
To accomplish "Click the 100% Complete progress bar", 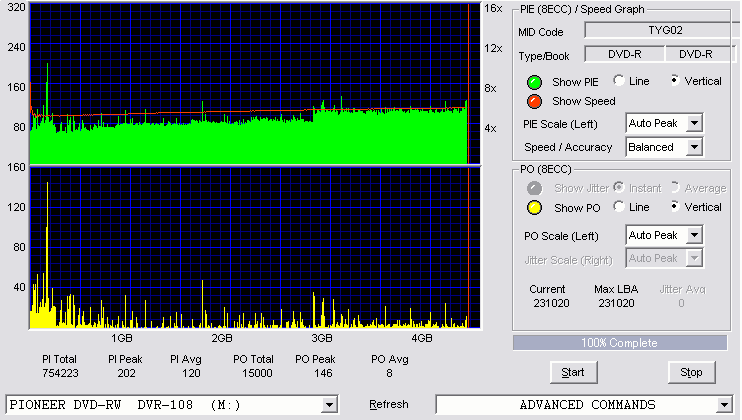I will tap(620, 343).
